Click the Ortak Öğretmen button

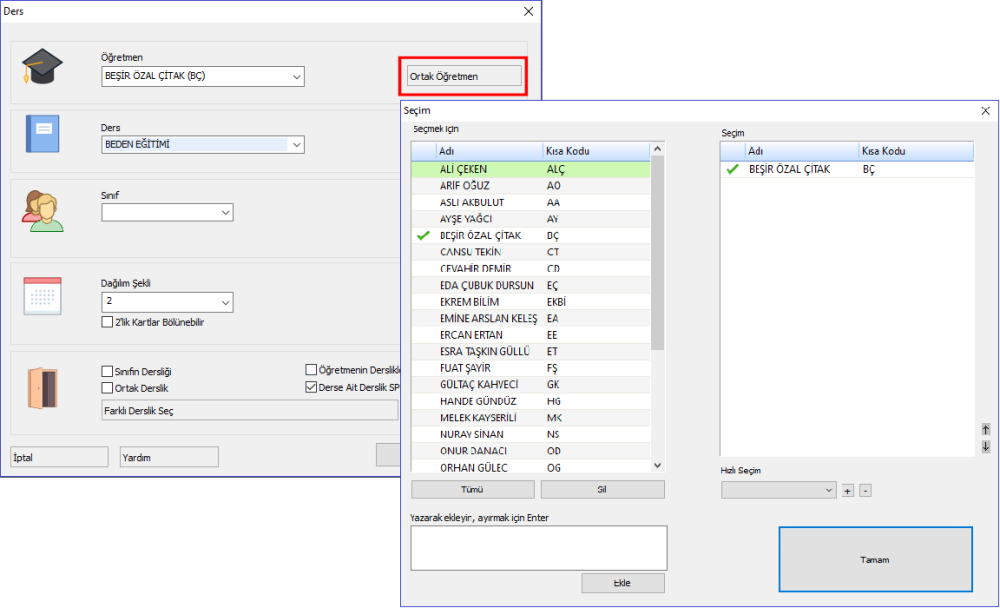pos(464,77)
